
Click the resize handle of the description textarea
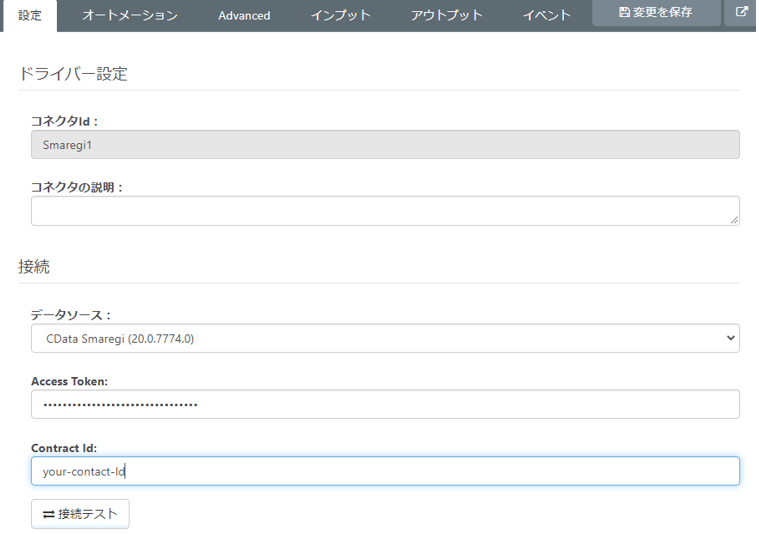coord(734,220)
